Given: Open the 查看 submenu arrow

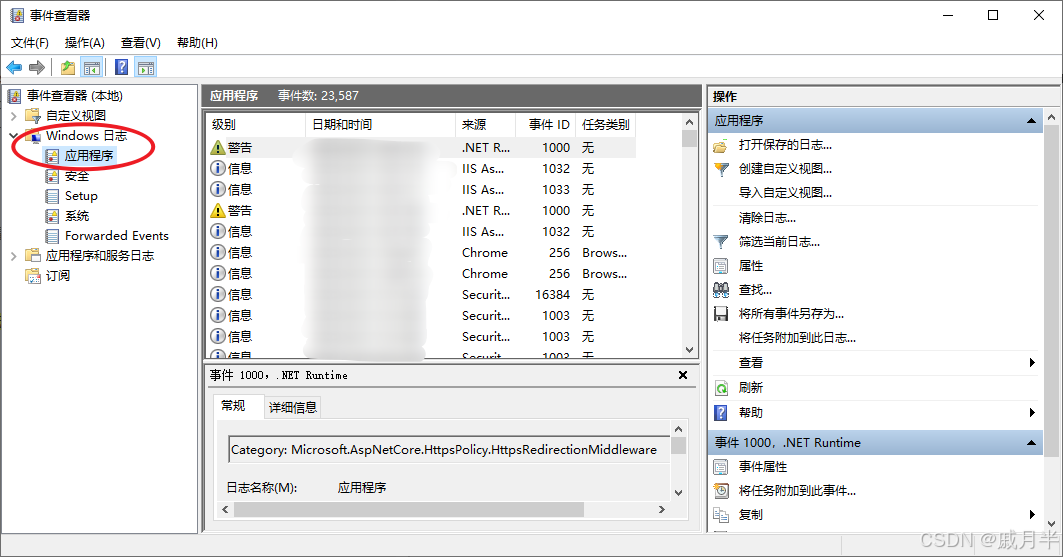Looking at the screenshot, I should [x=1032, y=363].
